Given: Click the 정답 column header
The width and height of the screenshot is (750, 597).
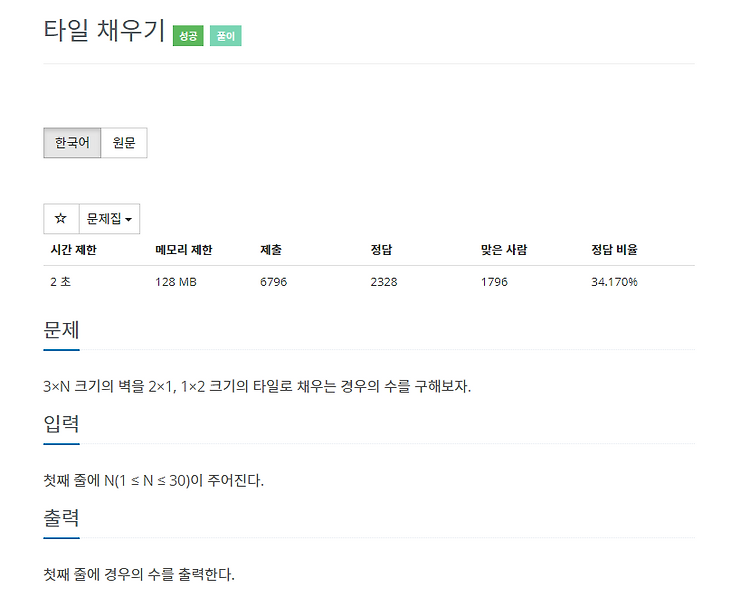Looking at the screenshot, I should coord(381,250).
